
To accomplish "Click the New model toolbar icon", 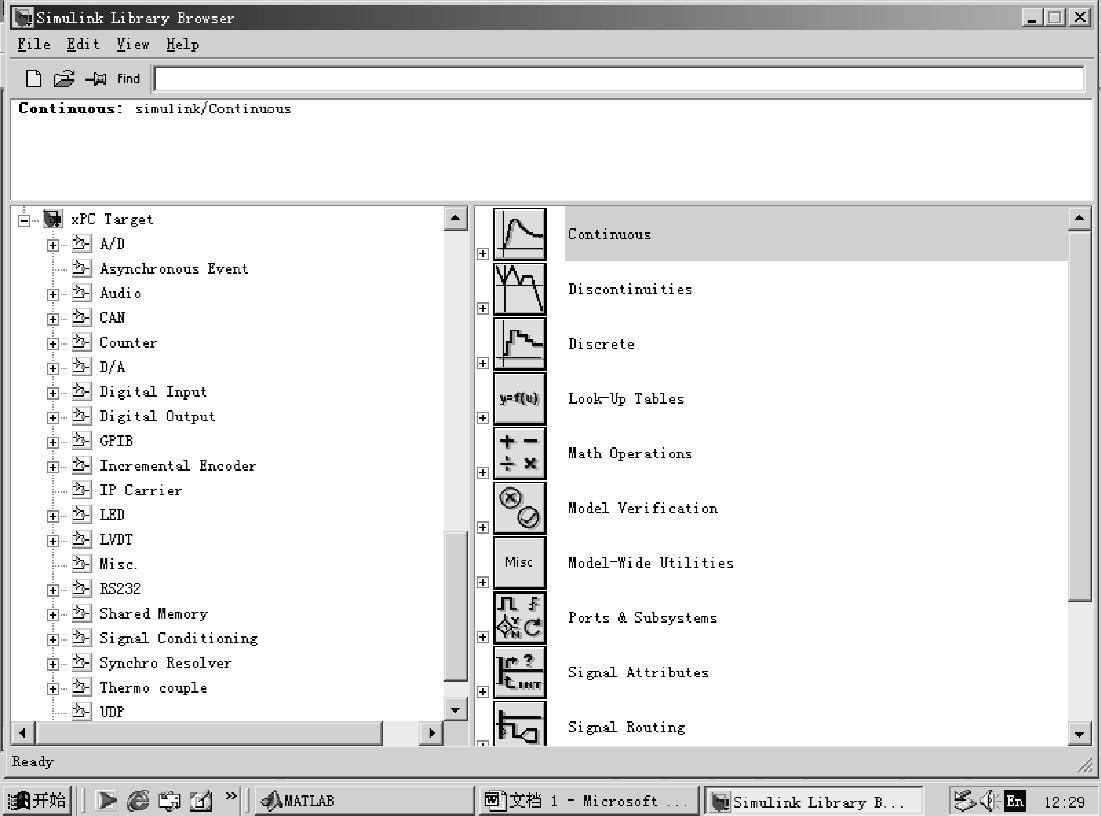I will pos(34,79).
